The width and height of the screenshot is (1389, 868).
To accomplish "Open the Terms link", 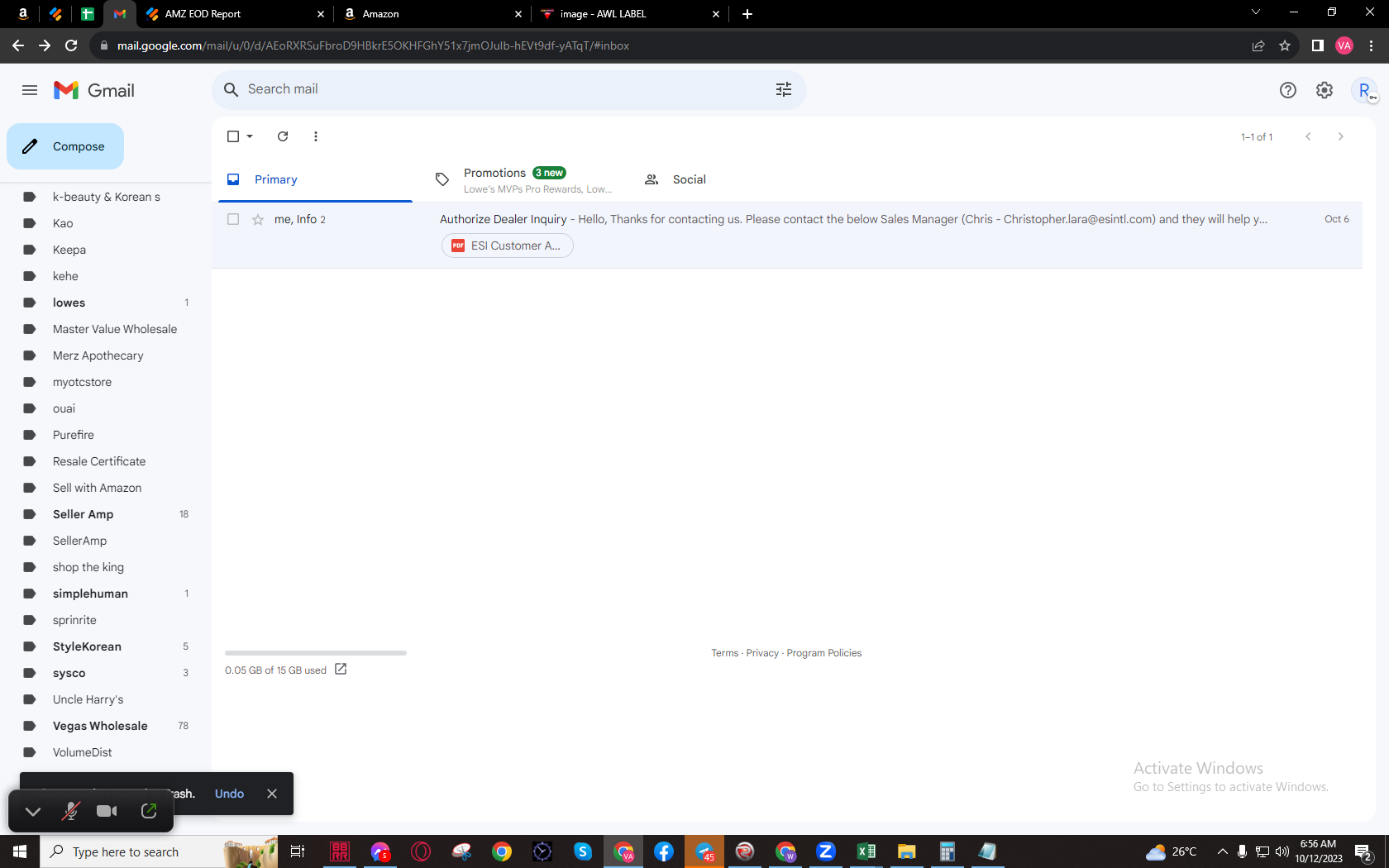I will tap(725, 653).
